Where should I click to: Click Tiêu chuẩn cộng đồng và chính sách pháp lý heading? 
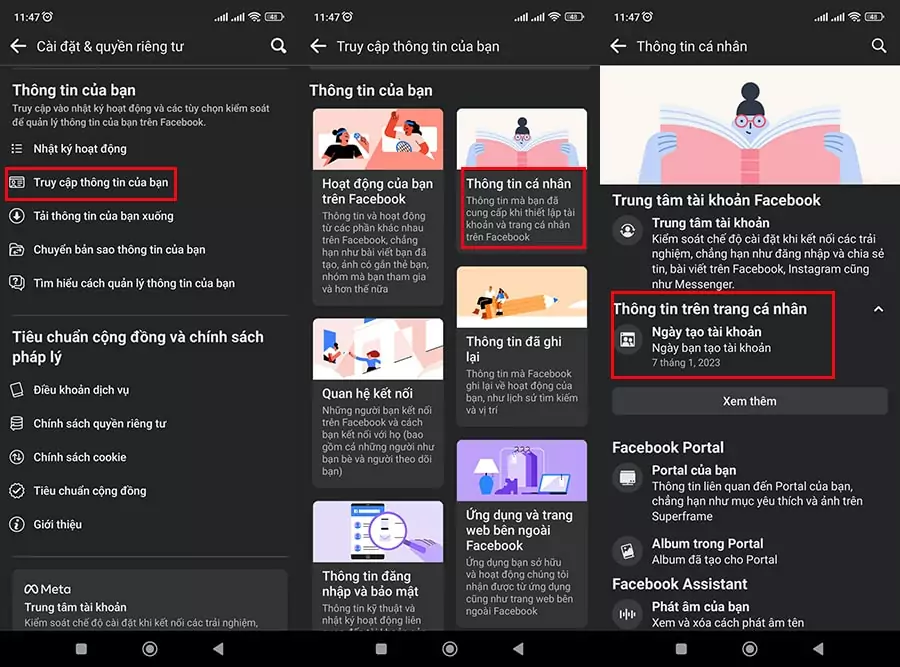pyautogui.click(x=138, y=347)
